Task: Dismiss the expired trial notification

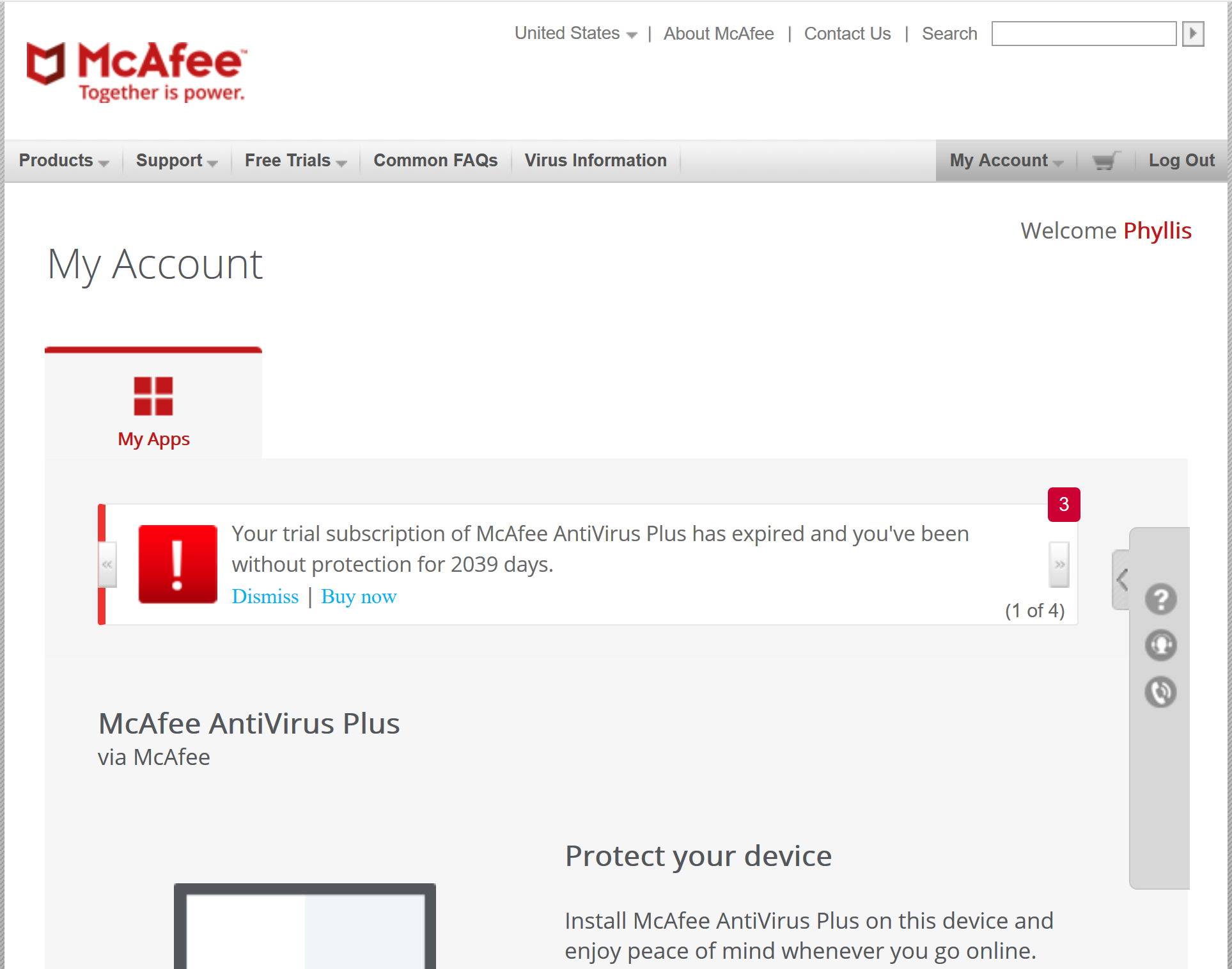Action: click(265, 596)
